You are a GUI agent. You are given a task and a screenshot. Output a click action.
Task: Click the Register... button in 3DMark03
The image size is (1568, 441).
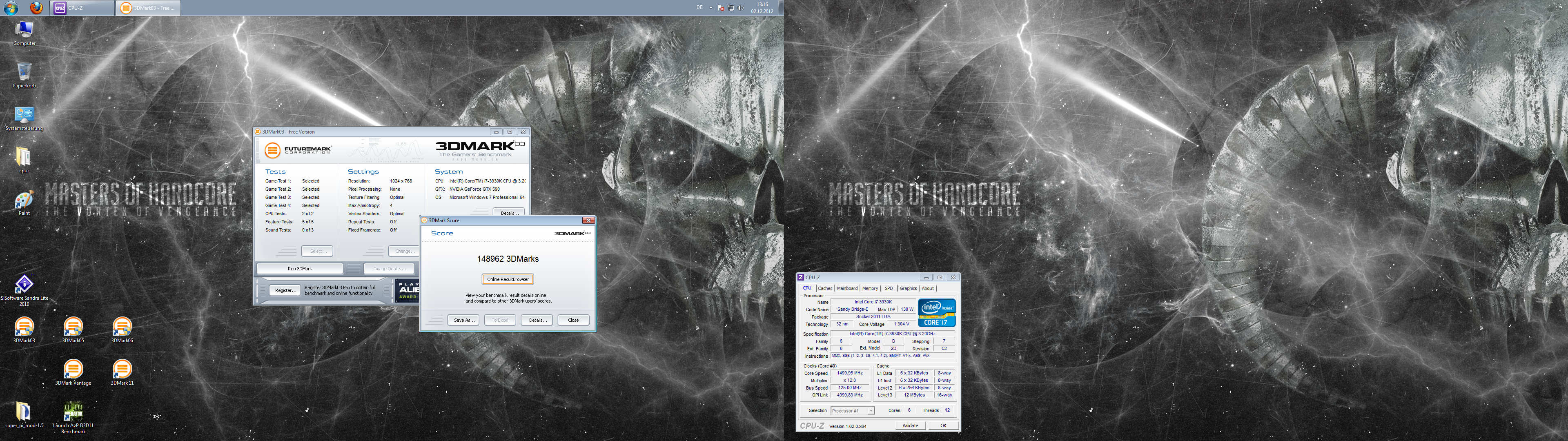point(285,291)
